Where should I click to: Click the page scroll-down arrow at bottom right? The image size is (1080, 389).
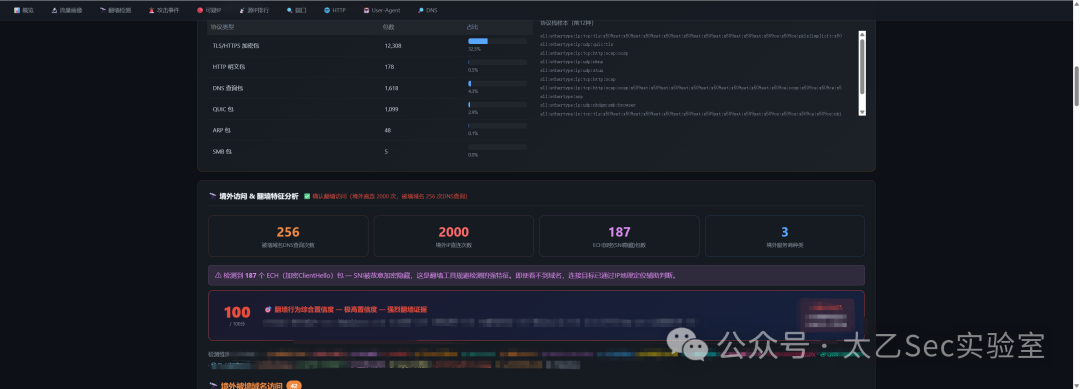tap(1077, 385)
